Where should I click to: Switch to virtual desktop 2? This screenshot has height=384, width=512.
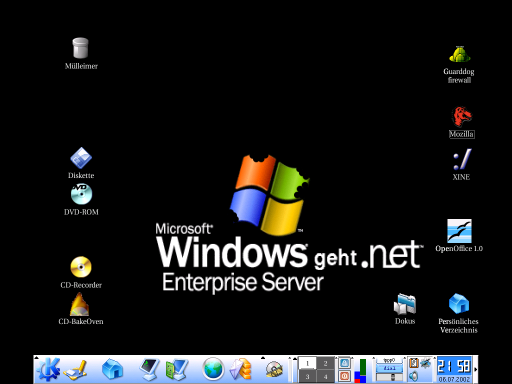click(325, 363)
